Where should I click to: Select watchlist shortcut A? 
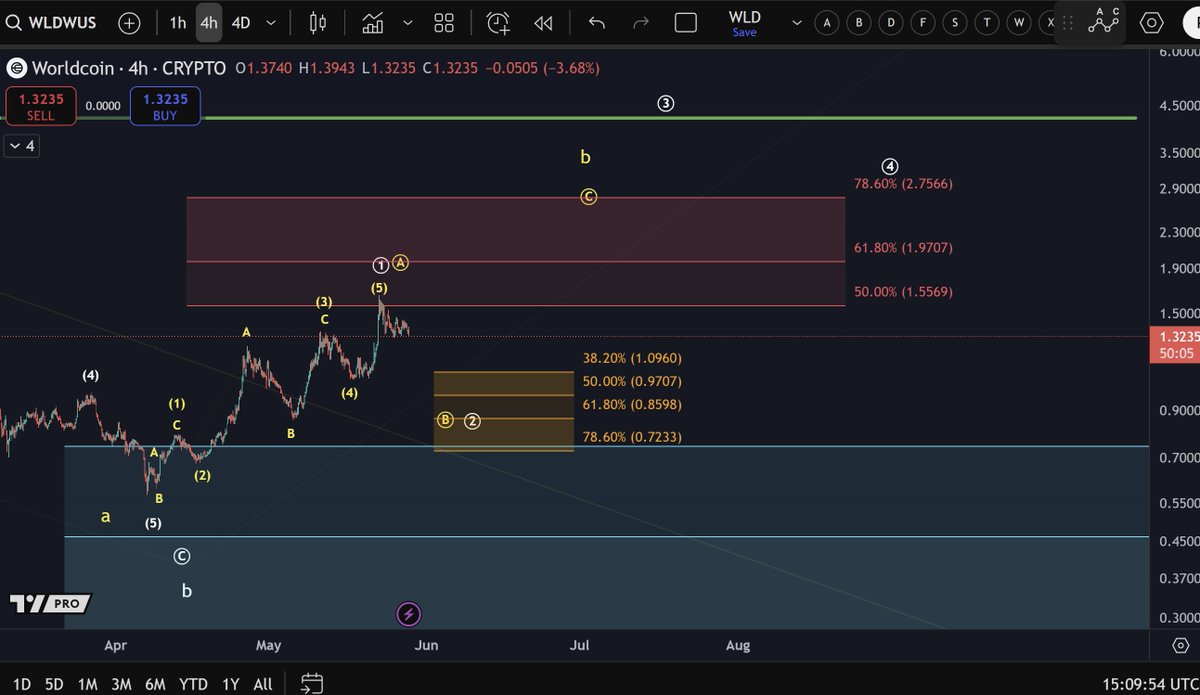827,22
